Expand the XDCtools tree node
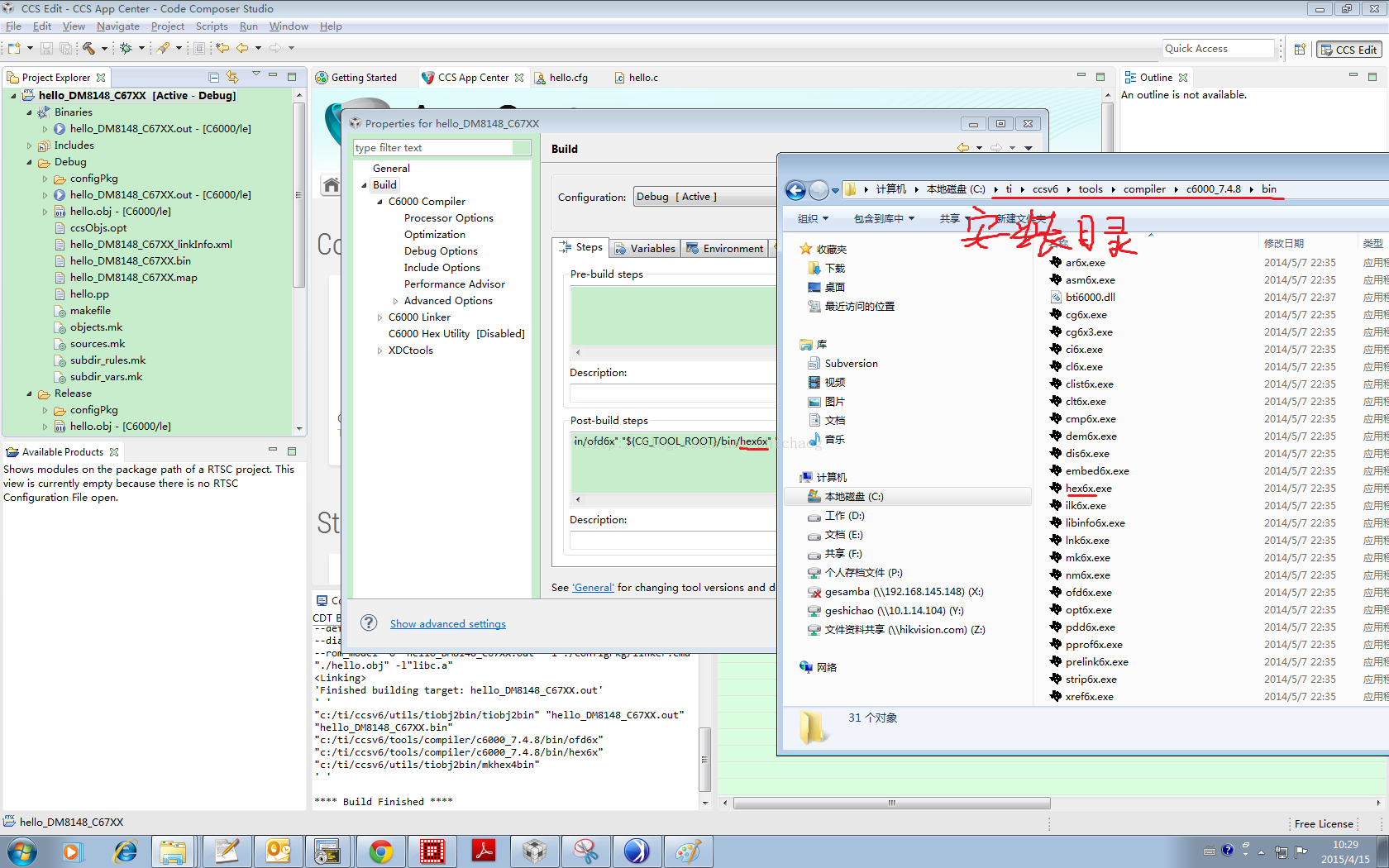Screen dimensions: 1389x868 pyautogui.click(x=379, y=351)
